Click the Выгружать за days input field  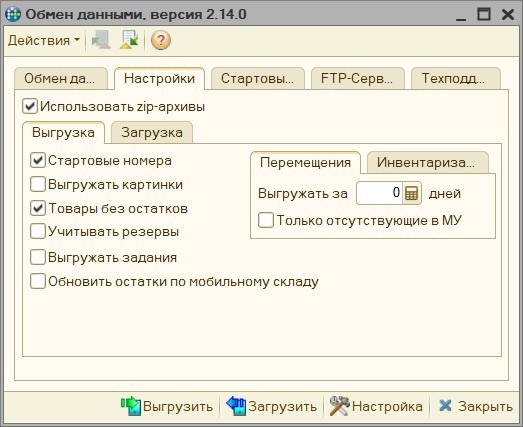pyautogui.click(x=379, y=193)
